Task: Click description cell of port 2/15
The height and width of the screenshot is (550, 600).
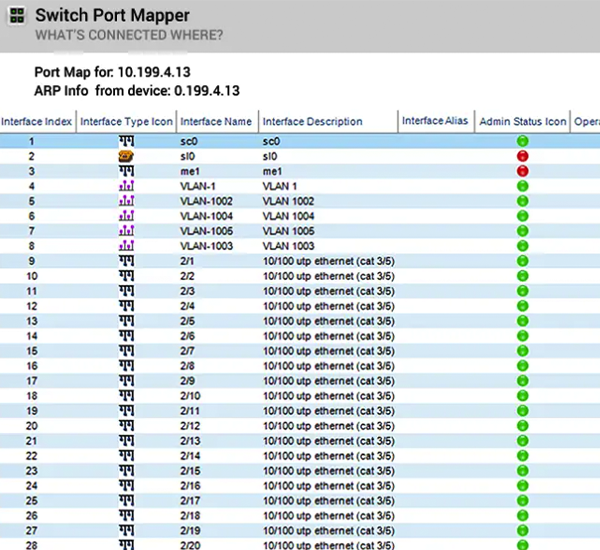Action: [329, 470]
